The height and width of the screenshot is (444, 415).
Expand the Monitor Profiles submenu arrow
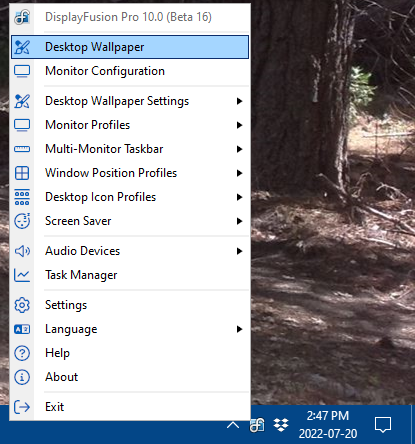pos(239,125)
